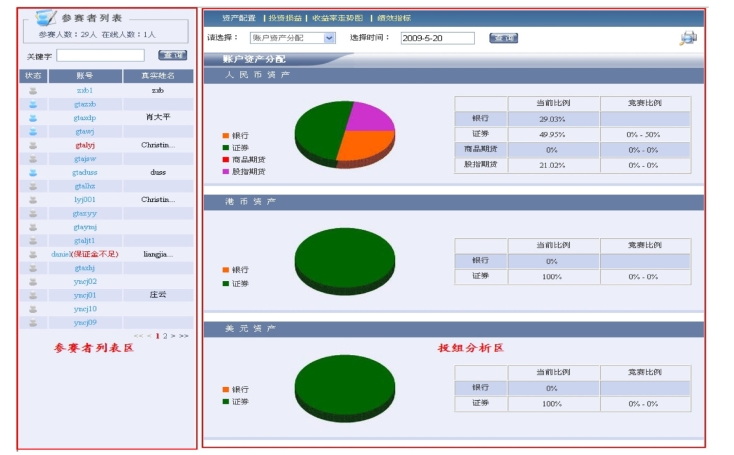Image resolution: width=734 pixels, height=455 pixels.
Task: Click status icon beside gtaxhj
Action: coord(33,268)
